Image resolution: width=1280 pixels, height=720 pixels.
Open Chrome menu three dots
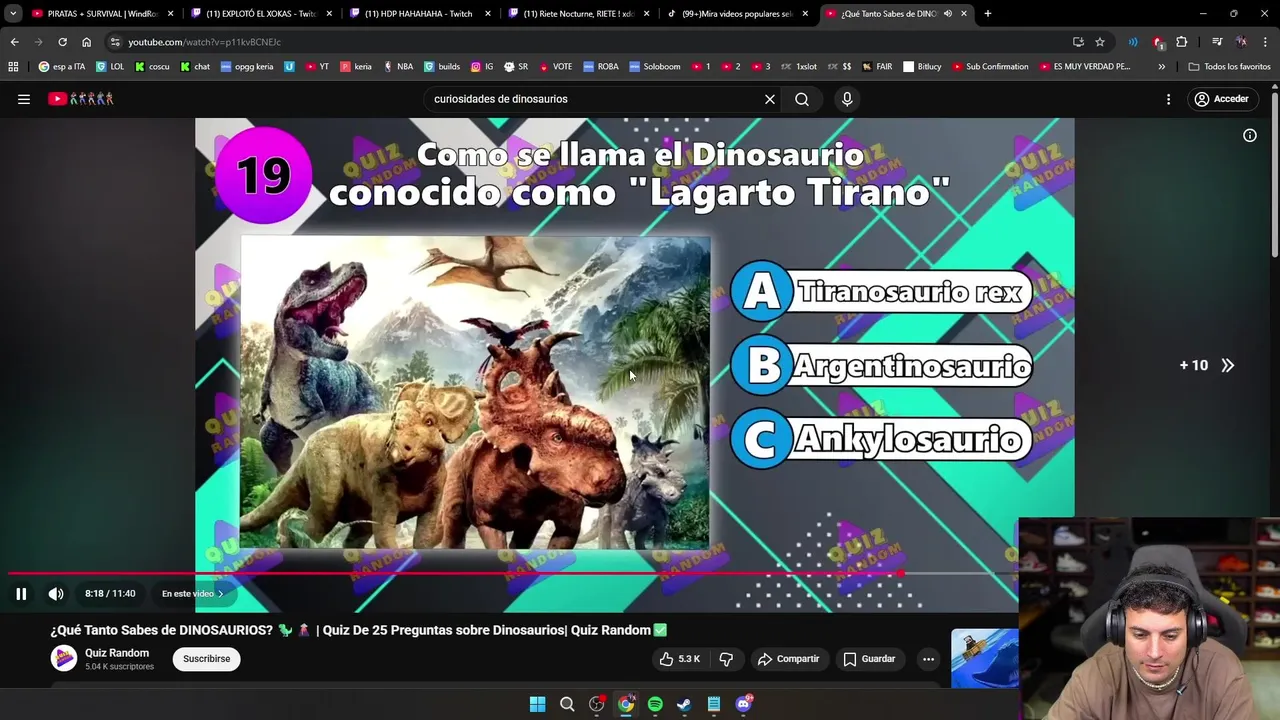point(1266,42)
